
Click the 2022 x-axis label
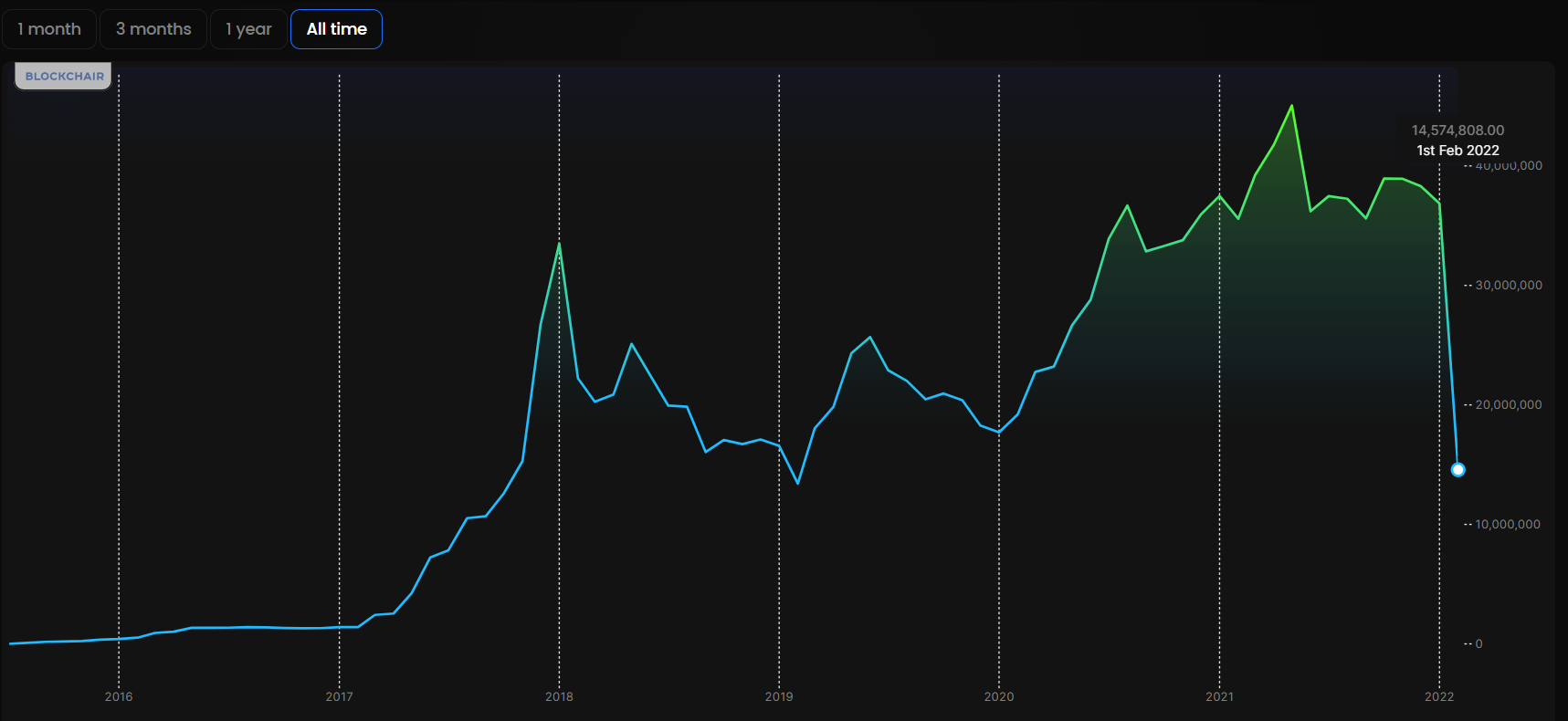(1439, 696)
